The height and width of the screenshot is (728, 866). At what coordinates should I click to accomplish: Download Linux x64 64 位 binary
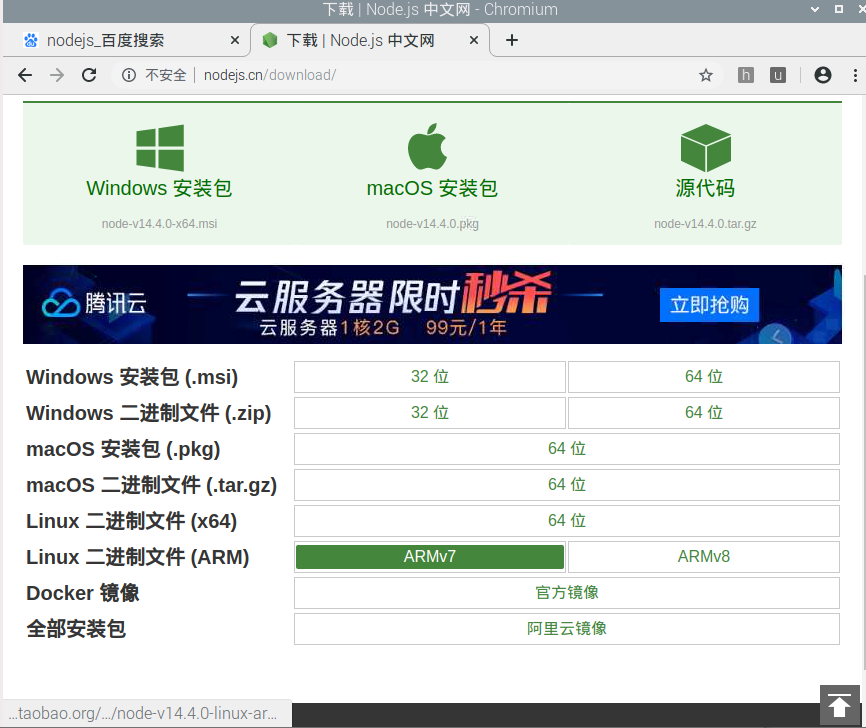[x=567, y=520]
